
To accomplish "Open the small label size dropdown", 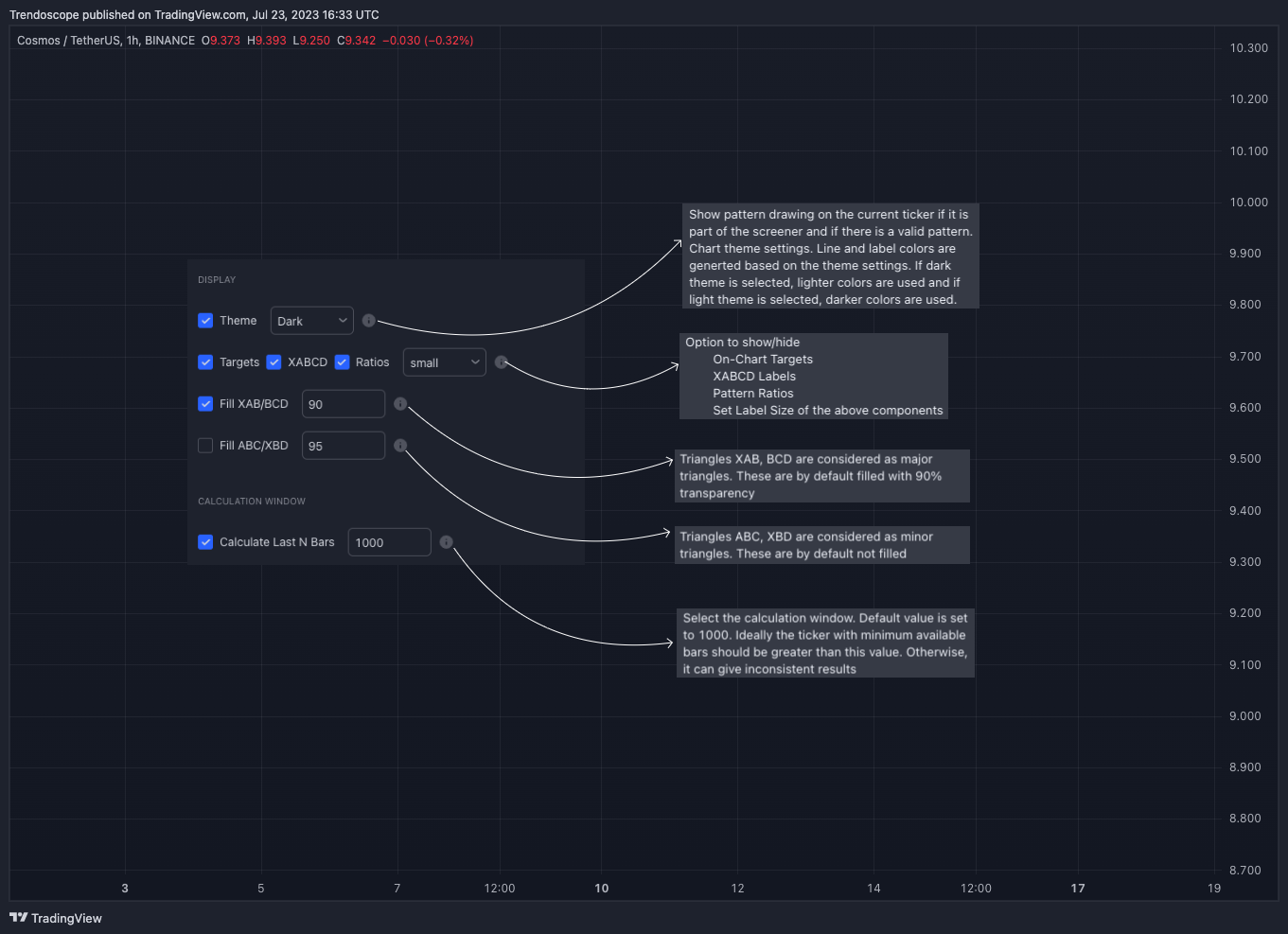I will pyautogui.click(x=445, y=362).
